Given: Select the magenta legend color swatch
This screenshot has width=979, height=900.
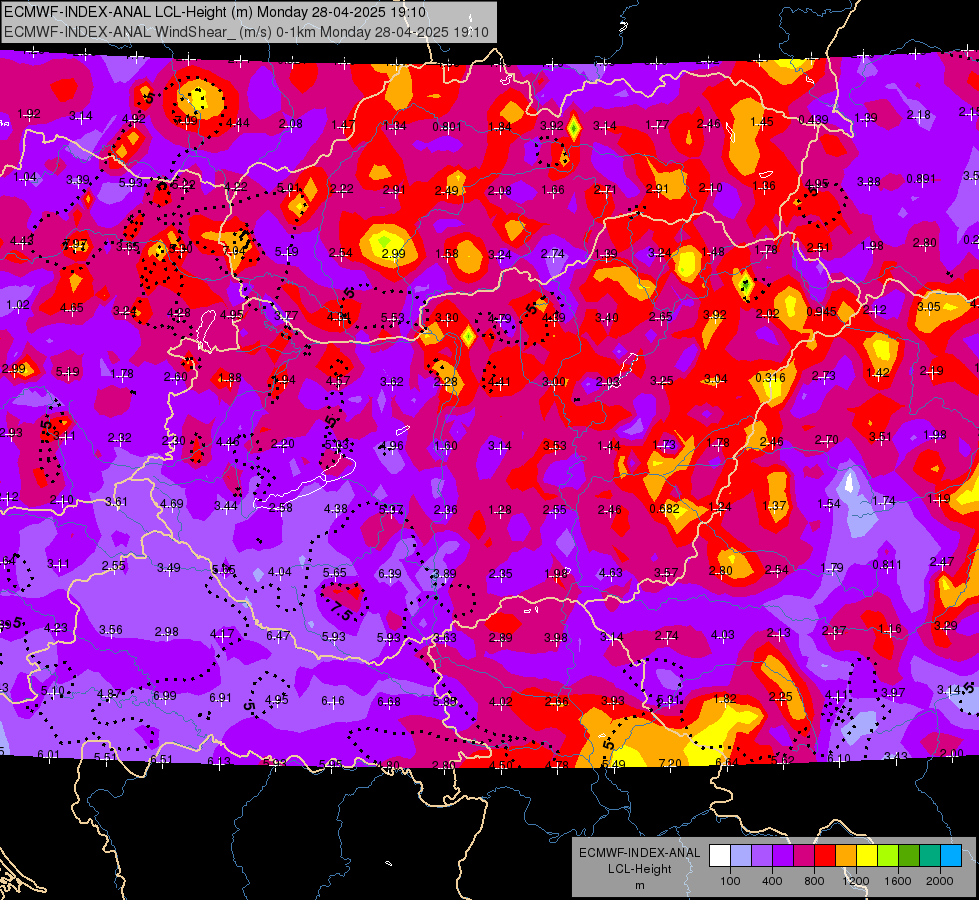Looking at the screenshot, I should tap(804, 856).
